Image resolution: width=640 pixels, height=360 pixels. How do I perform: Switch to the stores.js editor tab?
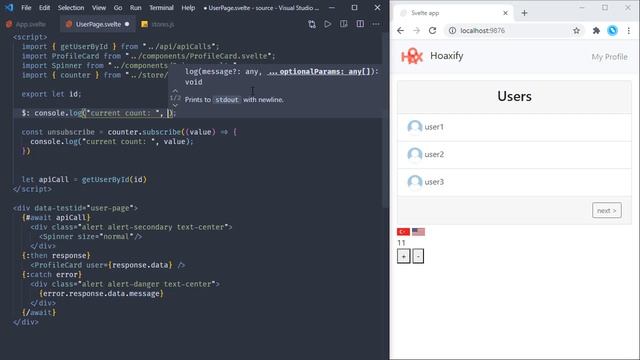coord(158,24)
